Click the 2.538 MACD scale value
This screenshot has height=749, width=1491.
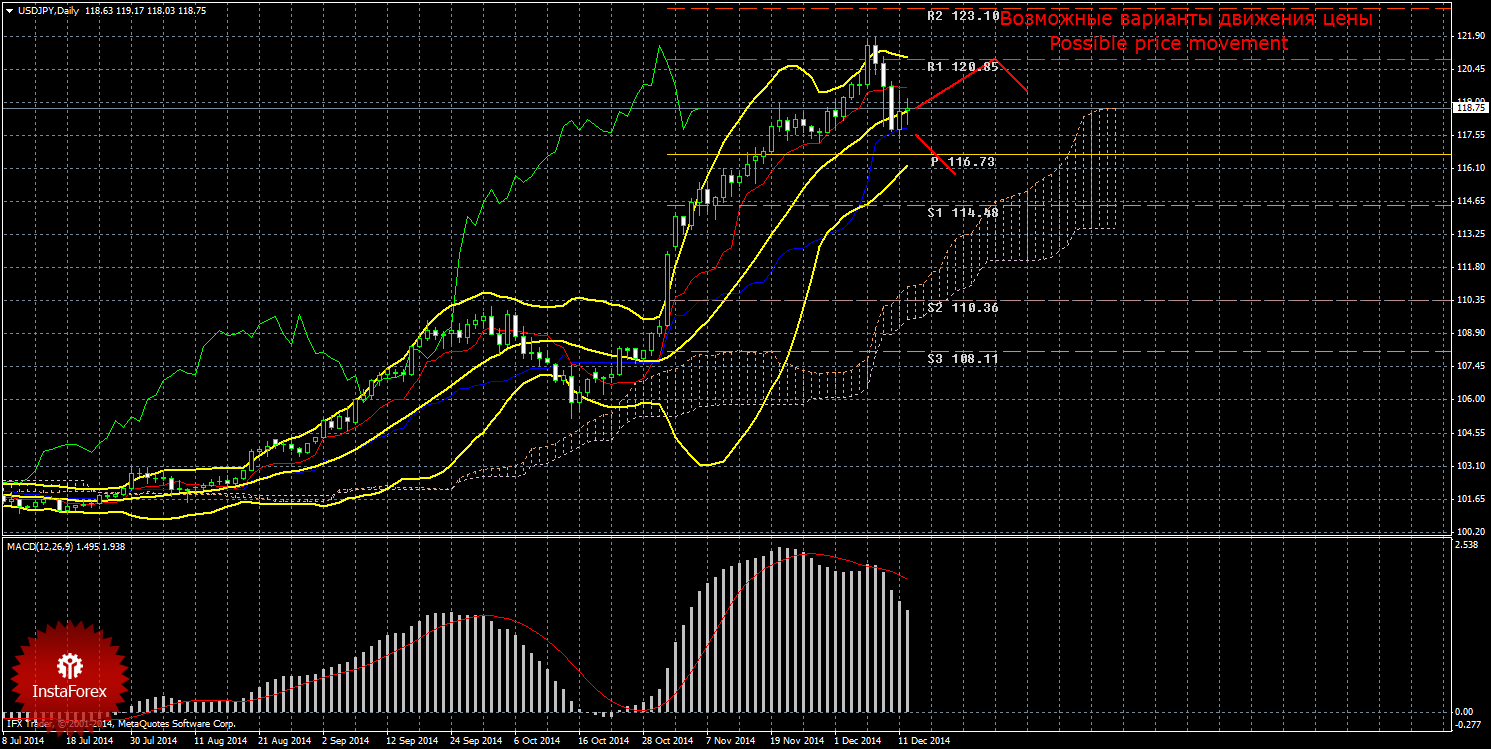[x=1466, y=546]
